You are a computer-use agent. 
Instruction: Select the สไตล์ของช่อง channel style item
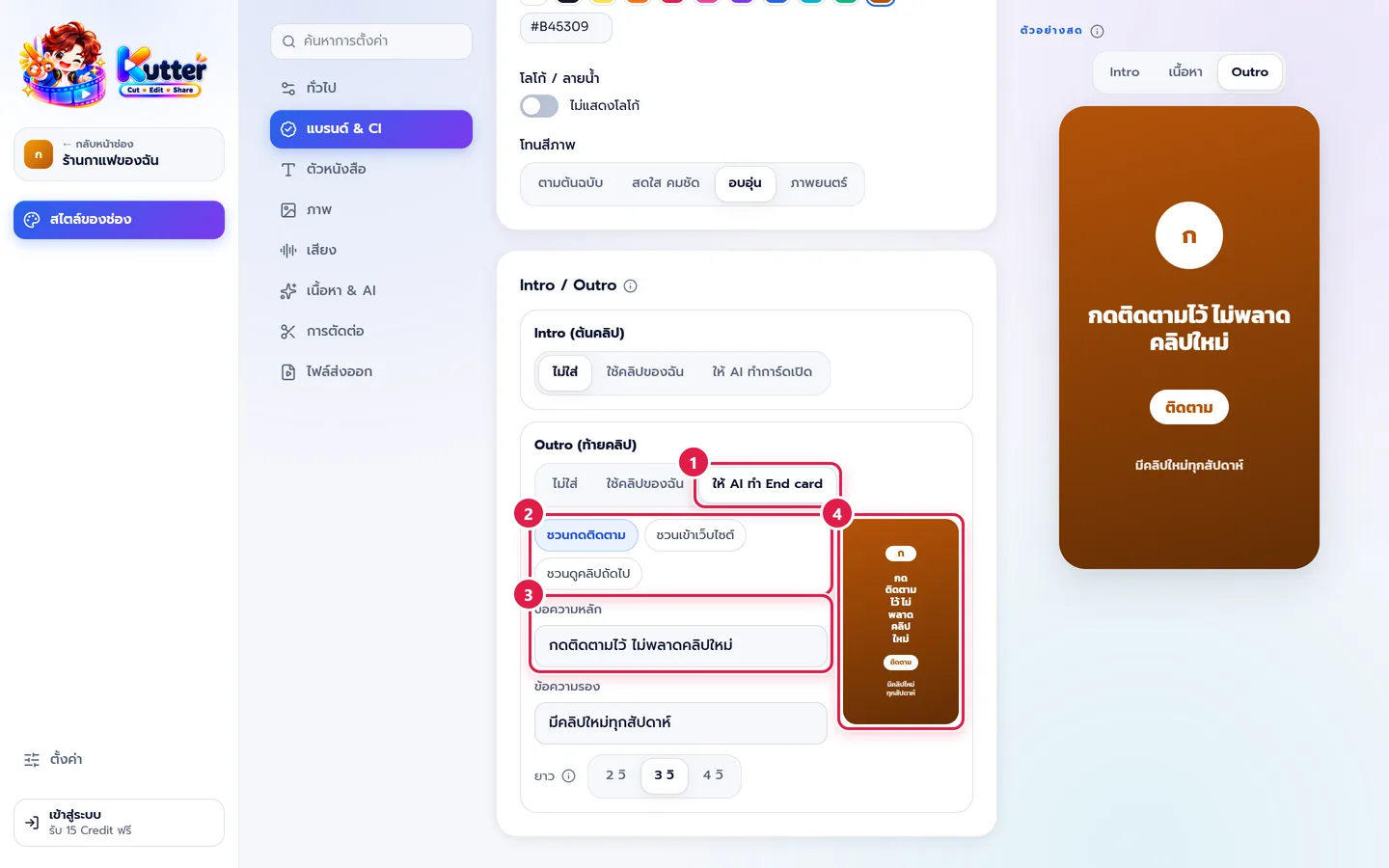point(119,220)
